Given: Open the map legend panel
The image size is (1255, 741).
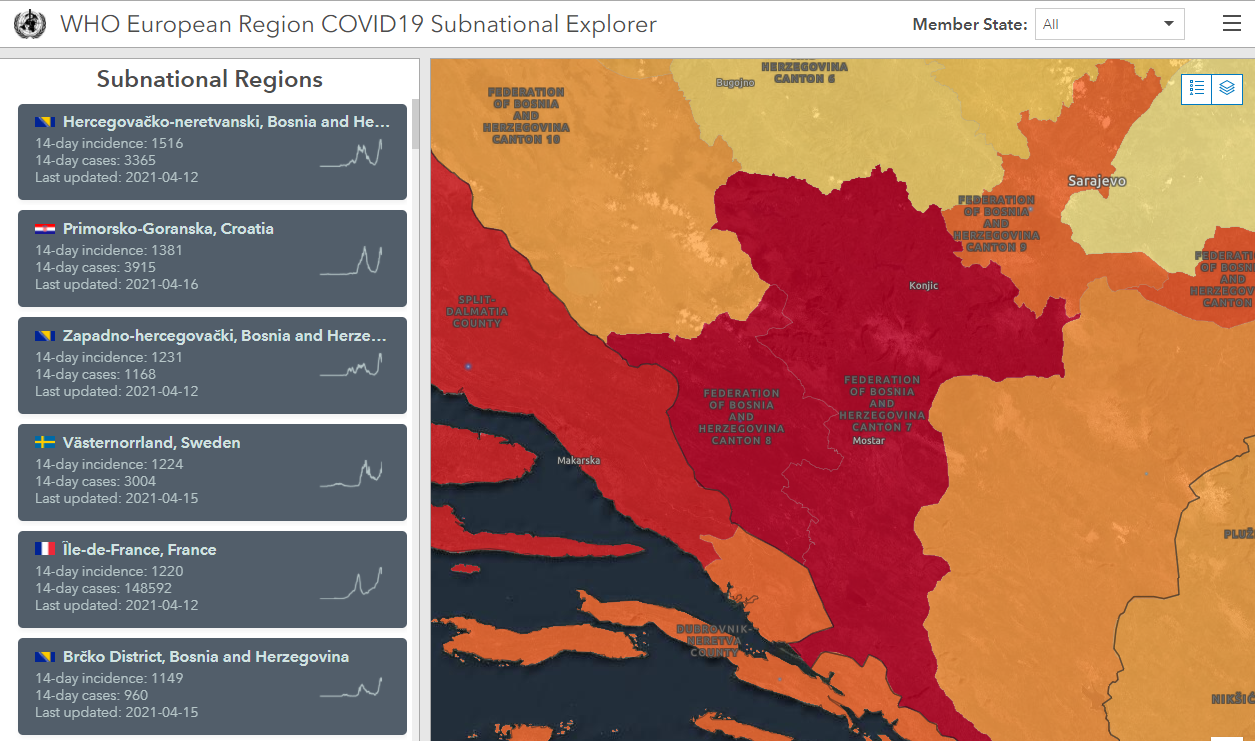Looking at the screenshot, I should point(1197,89).
